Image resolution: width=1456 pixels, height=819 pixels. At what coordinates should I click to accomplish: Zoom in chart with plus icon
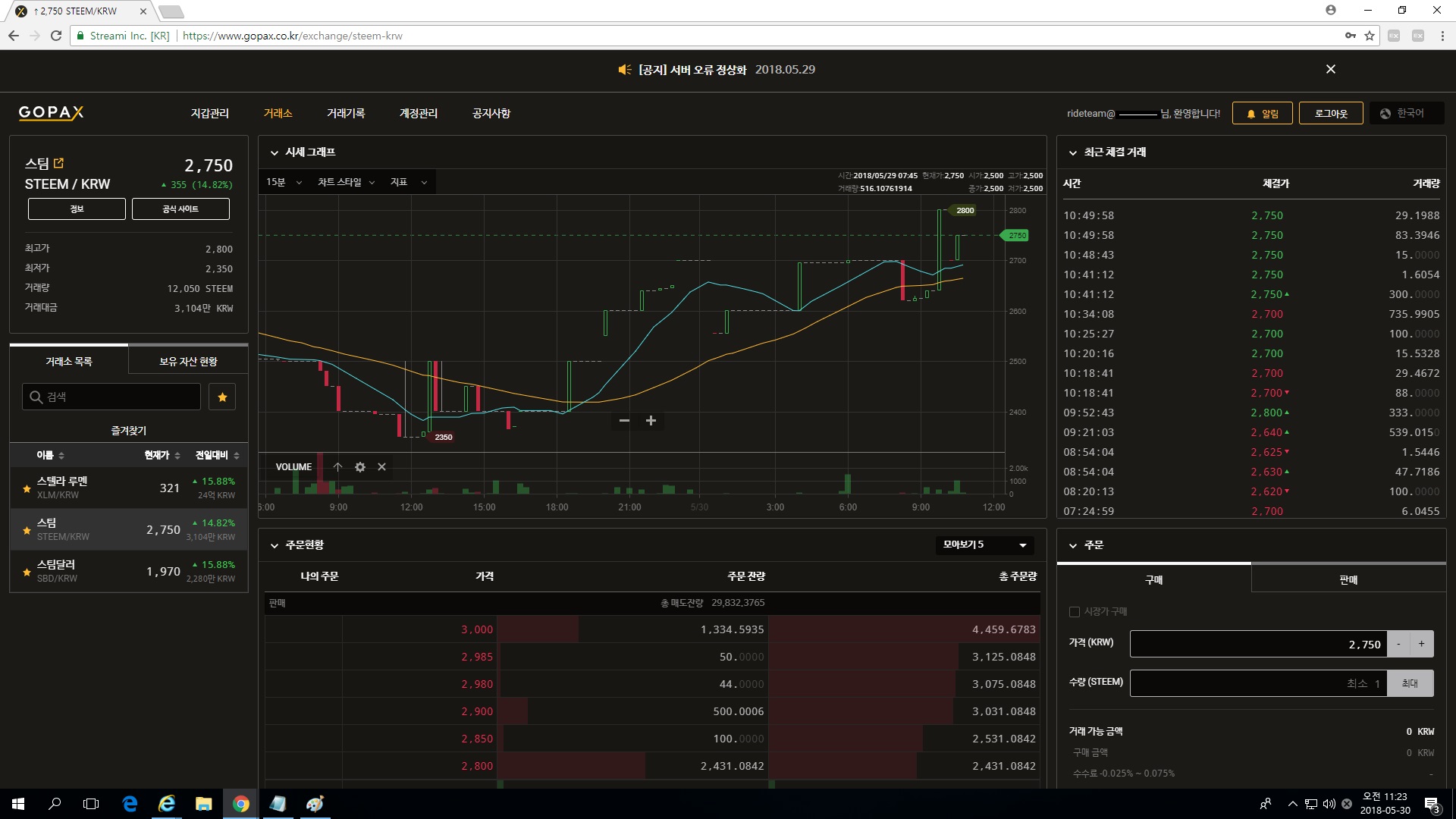[651, 421]
